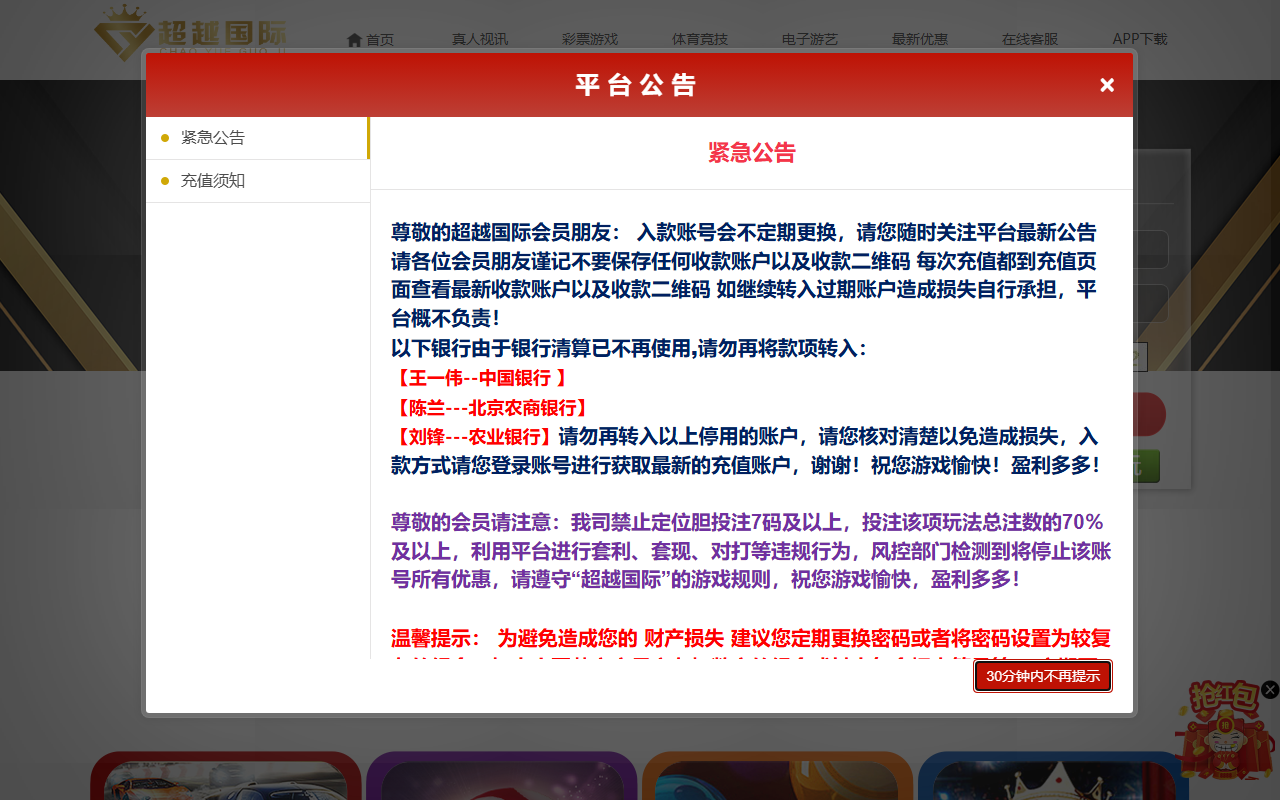Click the purple game card thumbnail

click(502, 776)
